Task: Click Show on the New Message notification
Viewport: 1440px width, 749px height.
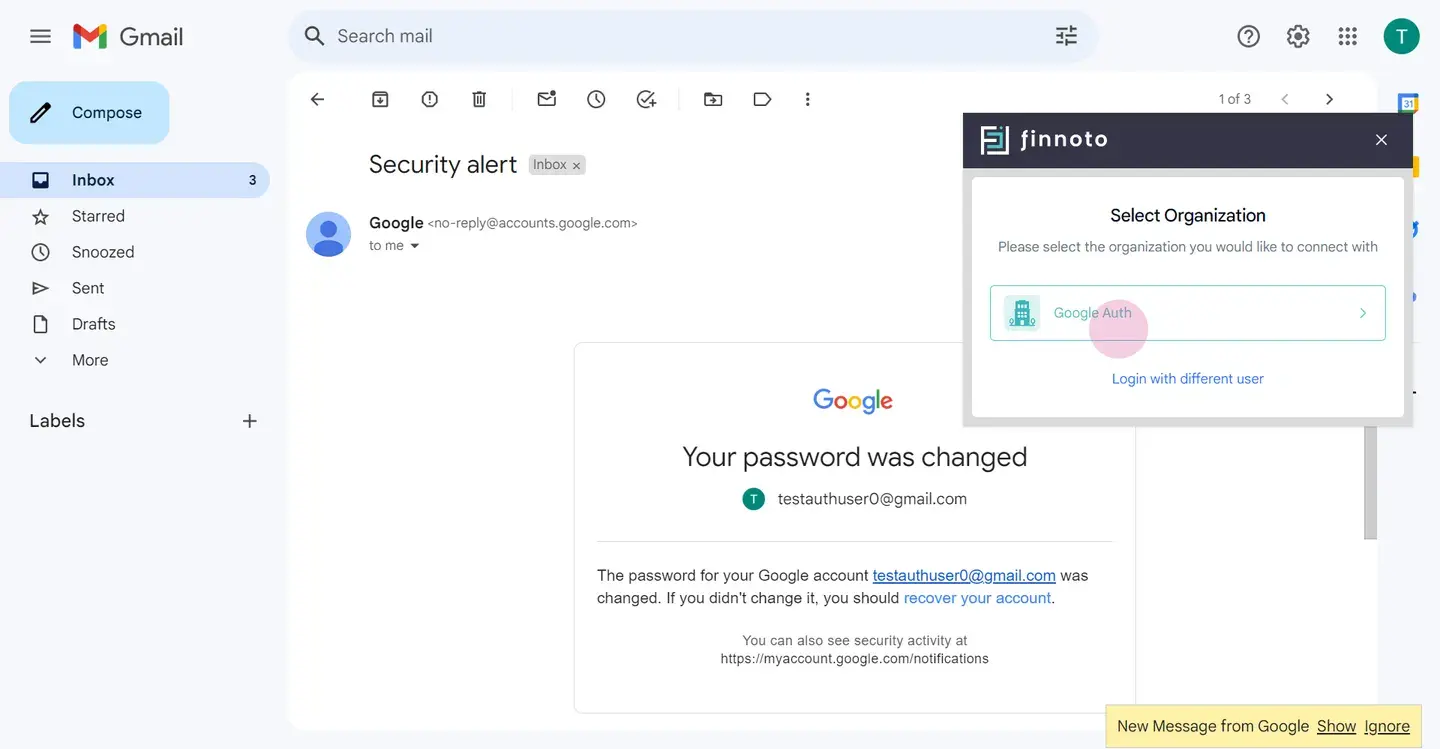Action: tap(1336, 726)
